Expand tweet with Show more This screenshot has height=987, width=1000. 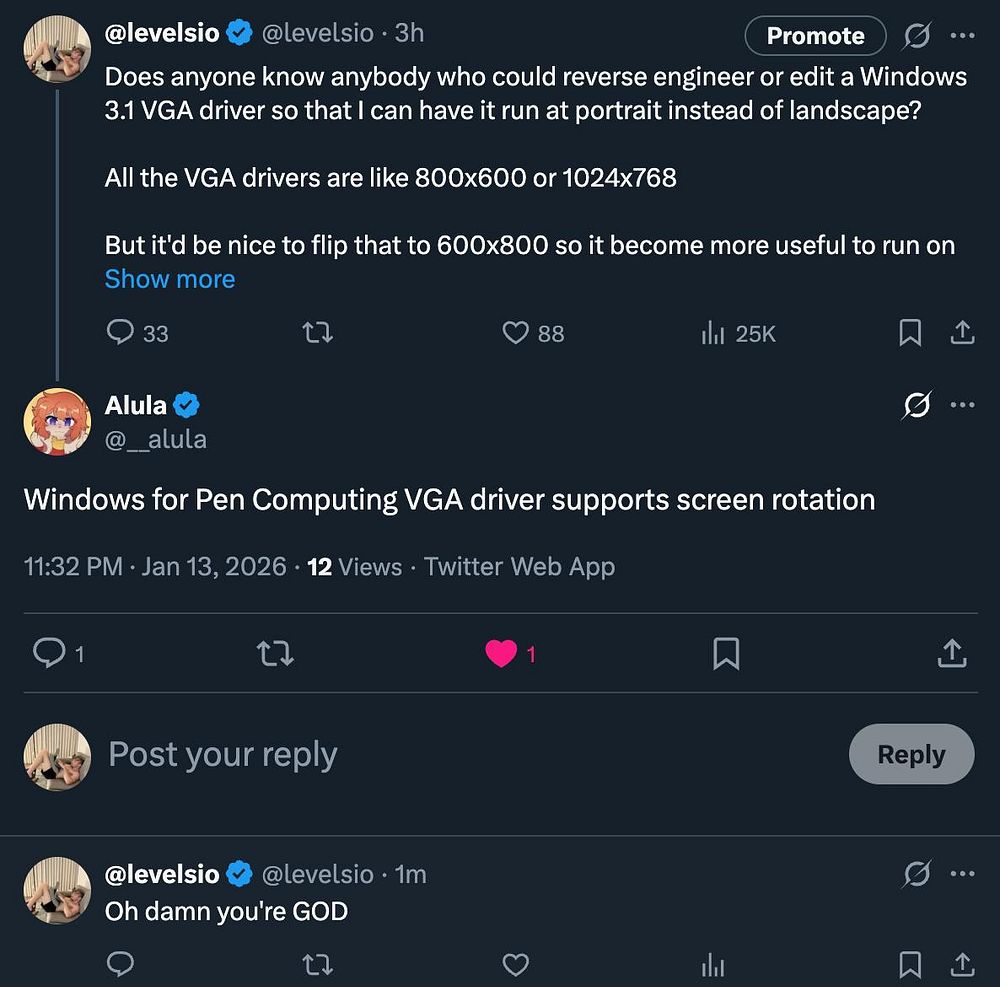pyautogui.click(x=170, y=279)
